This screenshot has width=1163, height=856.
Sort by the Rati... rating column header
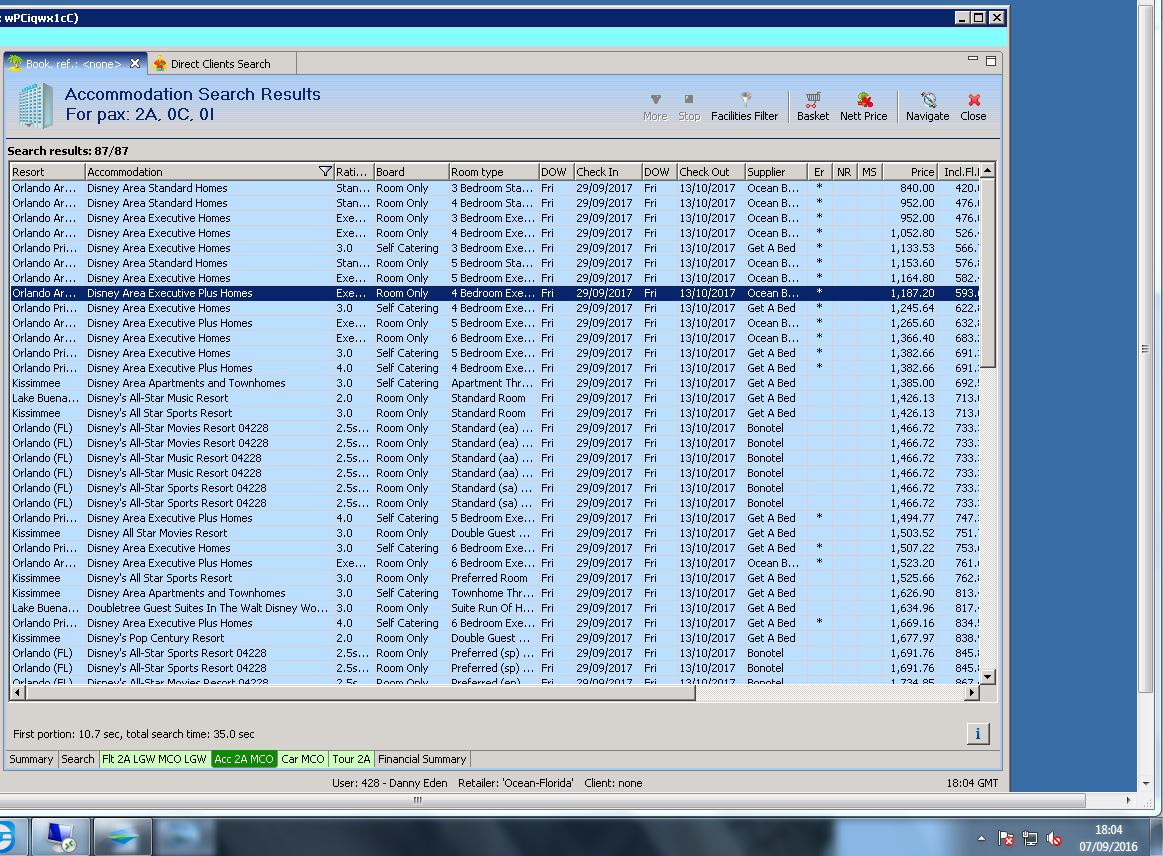click(354, 171)
